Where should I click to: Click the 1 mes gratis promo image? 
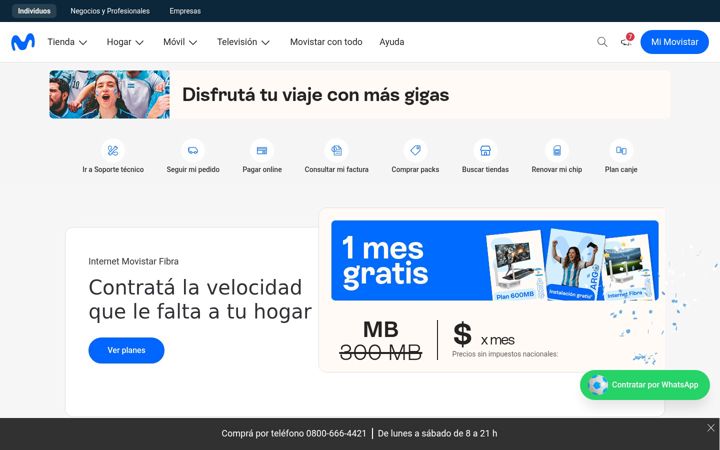495,260
